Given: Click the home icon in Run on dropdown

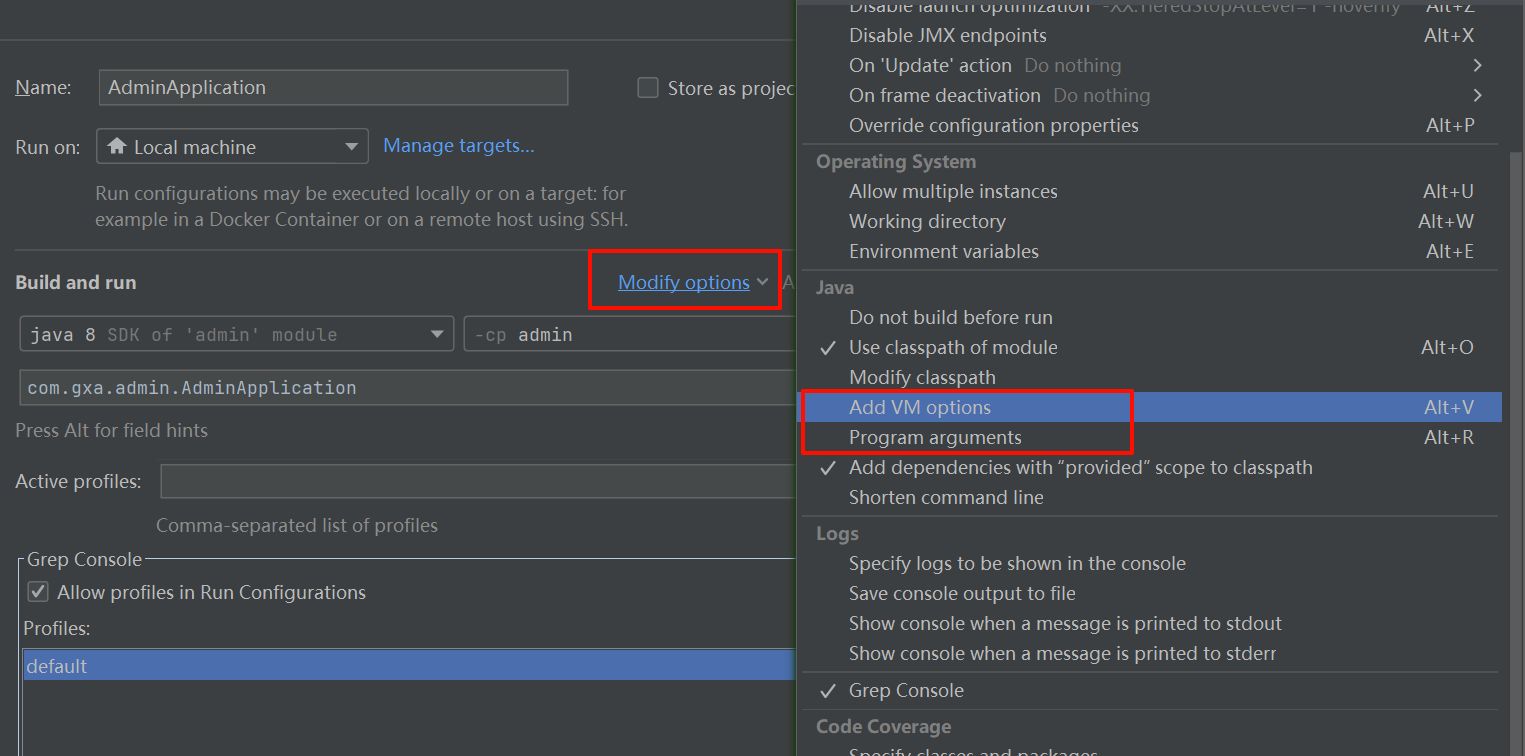Looking at the screenshot, I should [117, 147].
